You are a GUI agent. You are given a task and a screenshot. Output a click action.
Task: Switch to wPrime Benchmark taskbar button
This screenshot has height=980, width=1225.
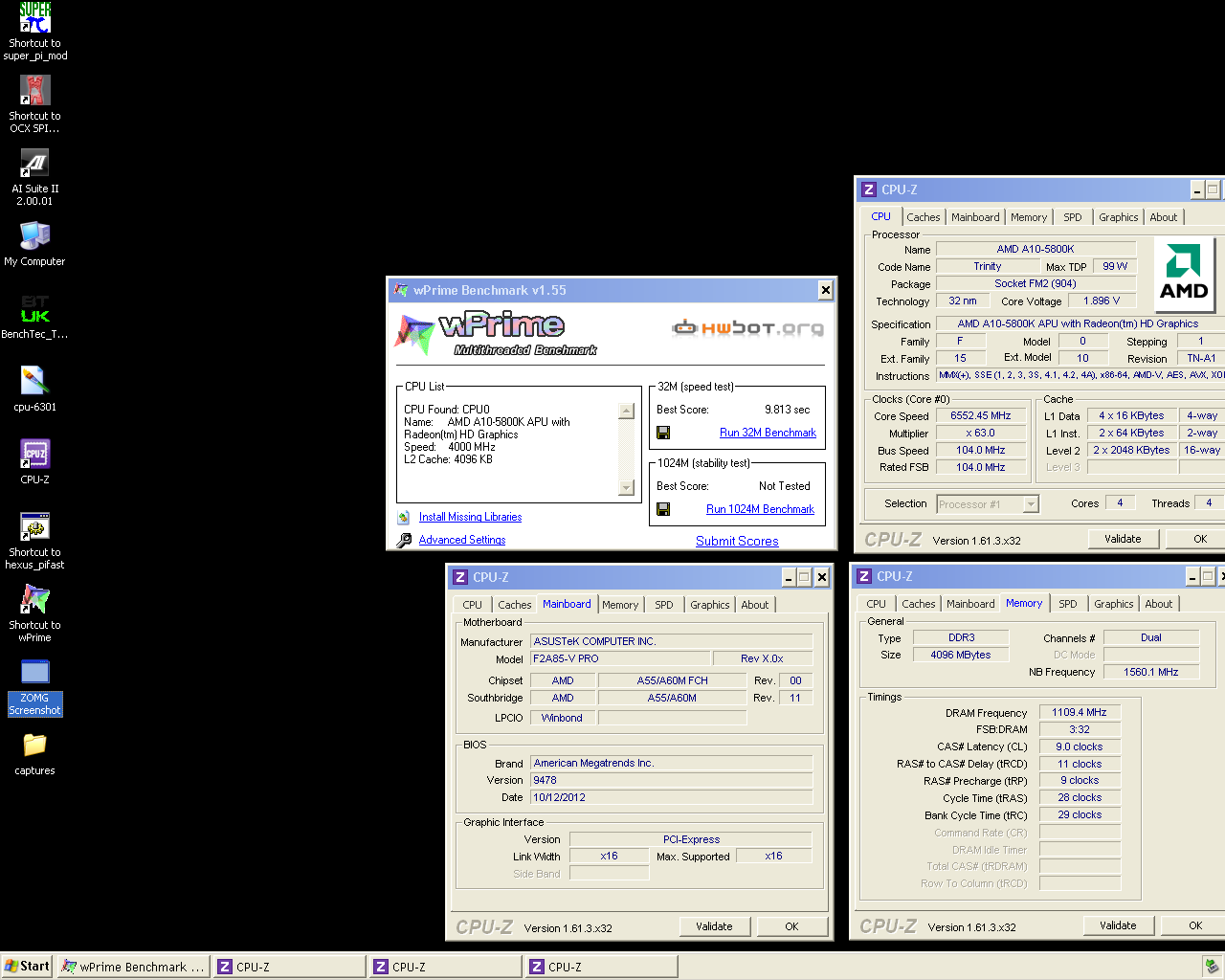click(x=134, y=967)
